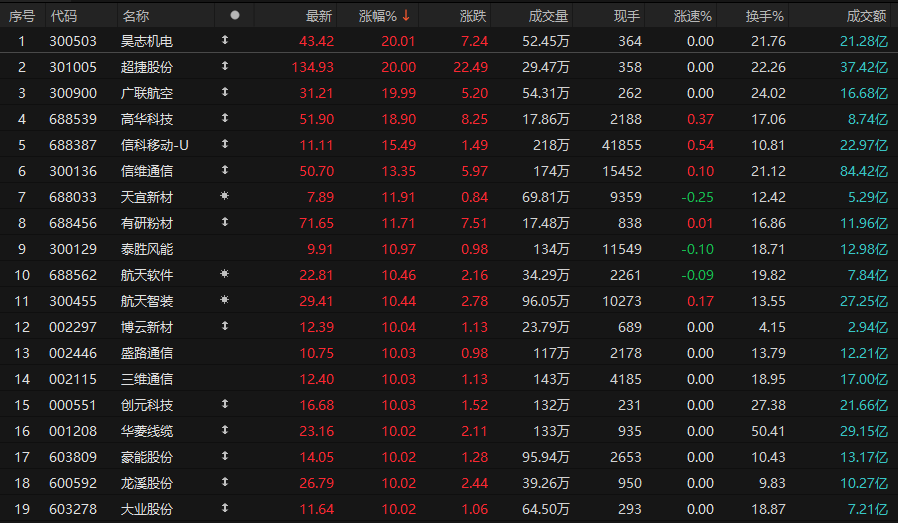The image size is (898, 523).
Task: Sort by 序号 column header
Action: [22, 16]
